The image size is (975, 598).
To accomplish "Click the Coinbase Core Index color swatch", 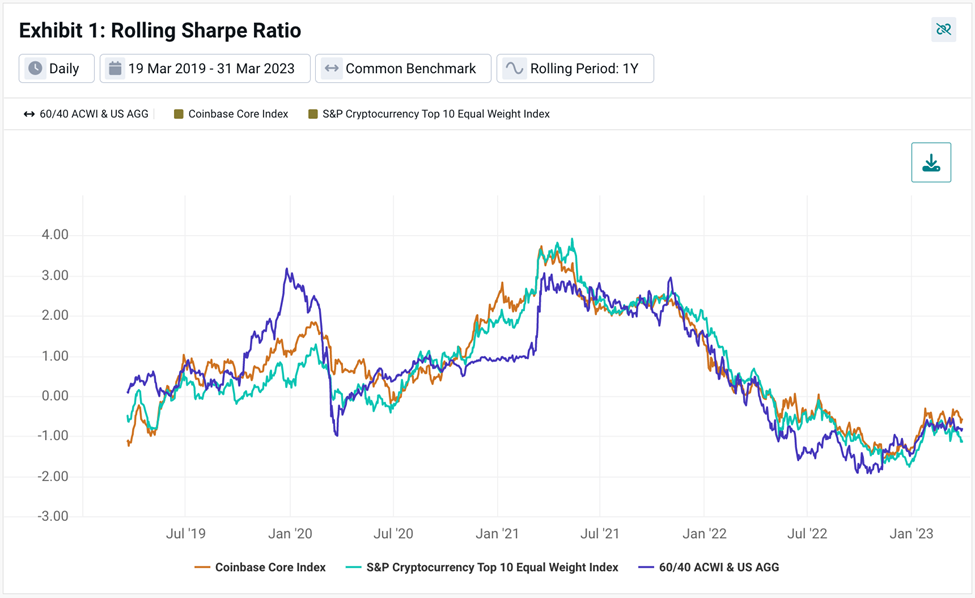I will pos(178,114).
